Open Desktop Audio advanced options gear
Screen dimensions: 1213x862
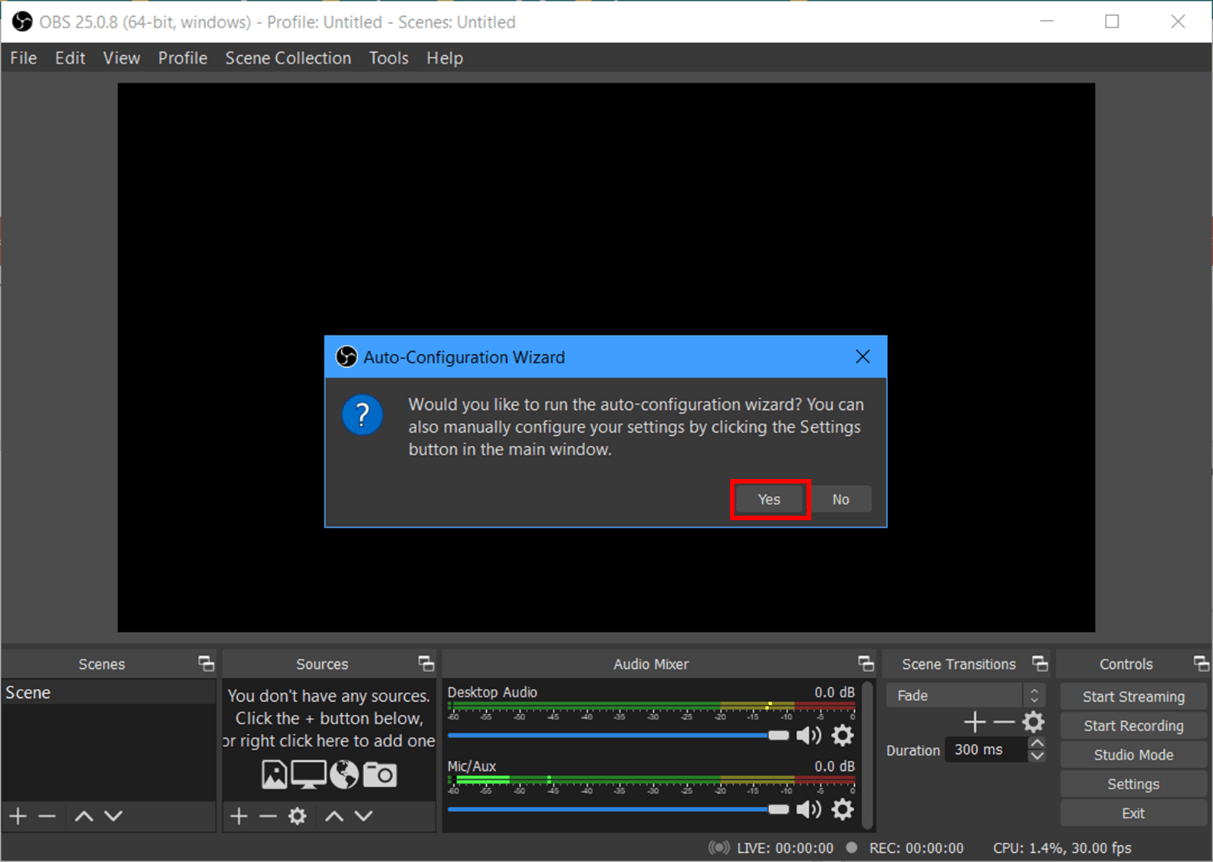click(843, 735)
